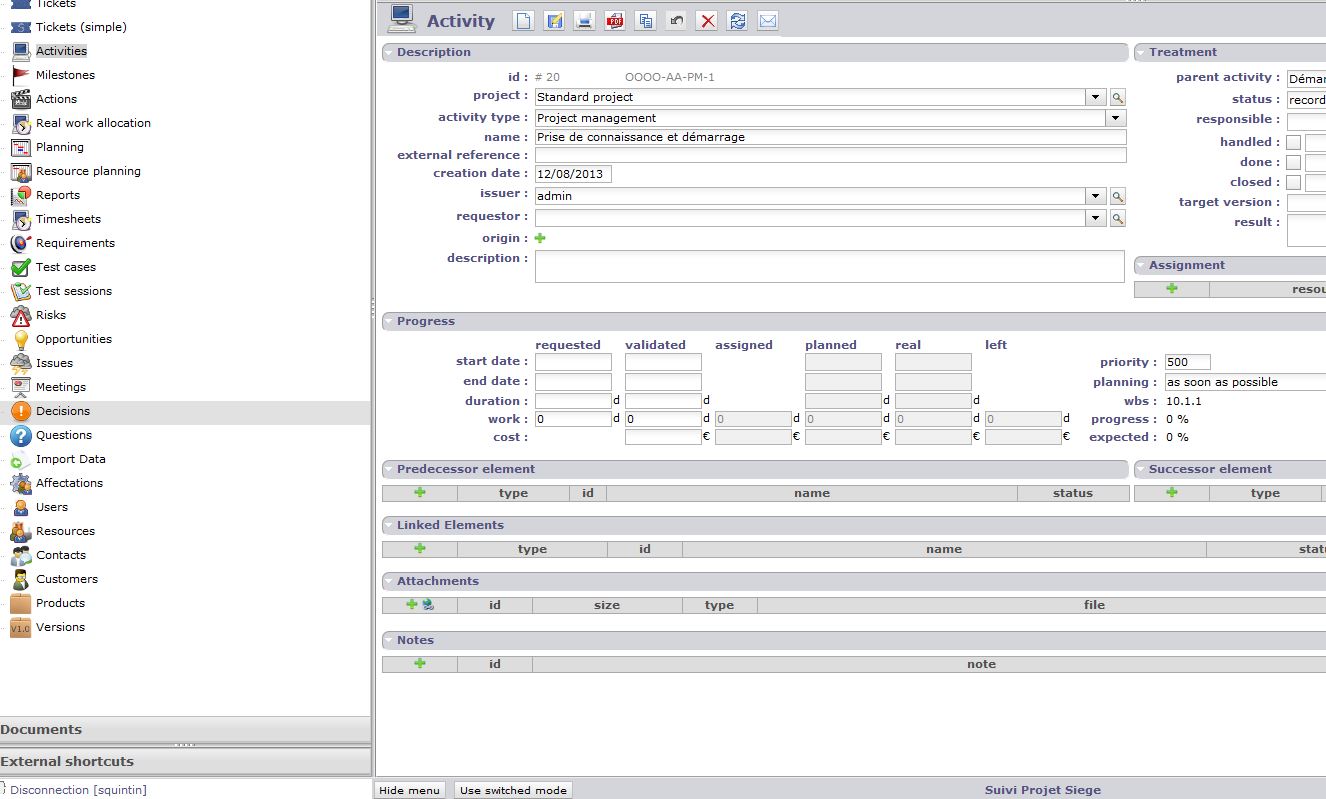
Task: Click the Hide menu button
Action: (x=410, y=790)
